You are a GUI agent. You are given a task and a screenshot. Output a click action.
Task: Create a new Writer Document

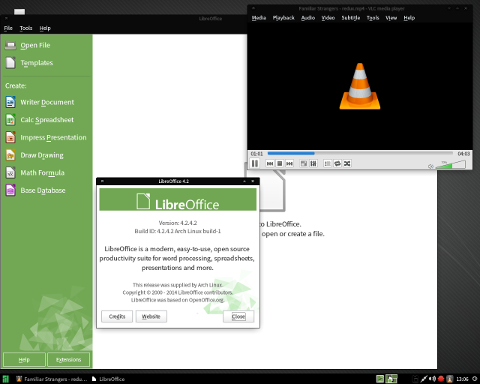click(40, 102)
